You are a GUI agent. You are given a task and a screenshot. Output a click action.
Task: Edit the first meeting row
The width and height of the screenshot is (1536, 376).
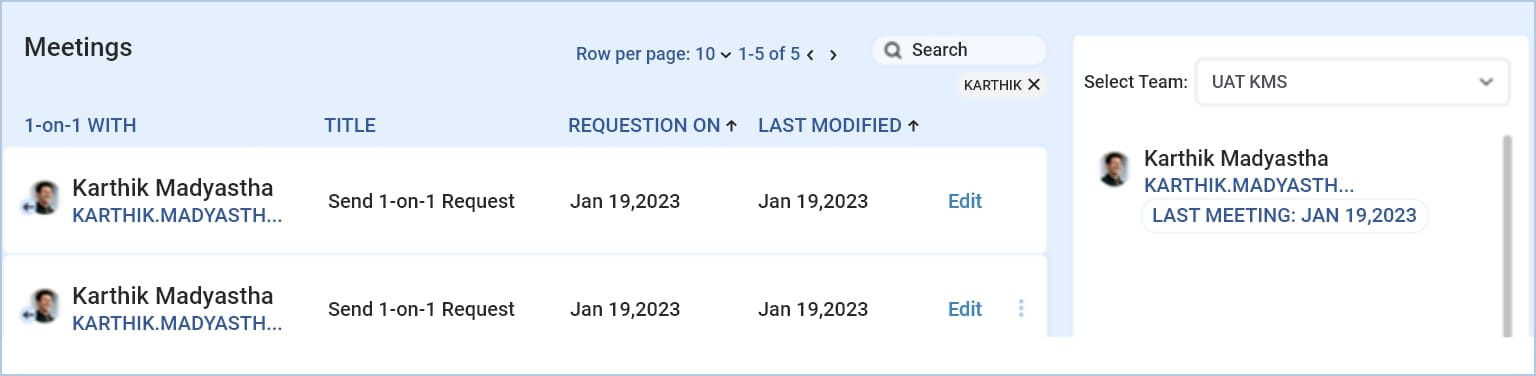965,201
